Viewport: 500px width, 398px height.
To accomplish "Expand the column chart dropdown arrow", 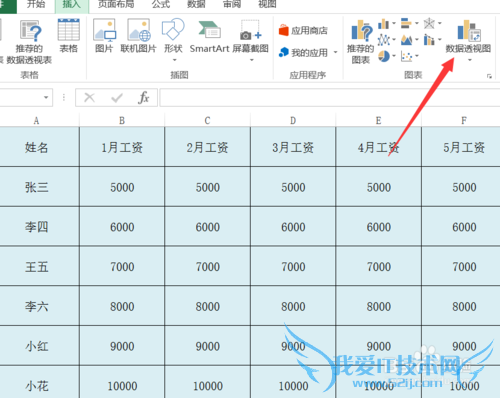I will [394, 23].
